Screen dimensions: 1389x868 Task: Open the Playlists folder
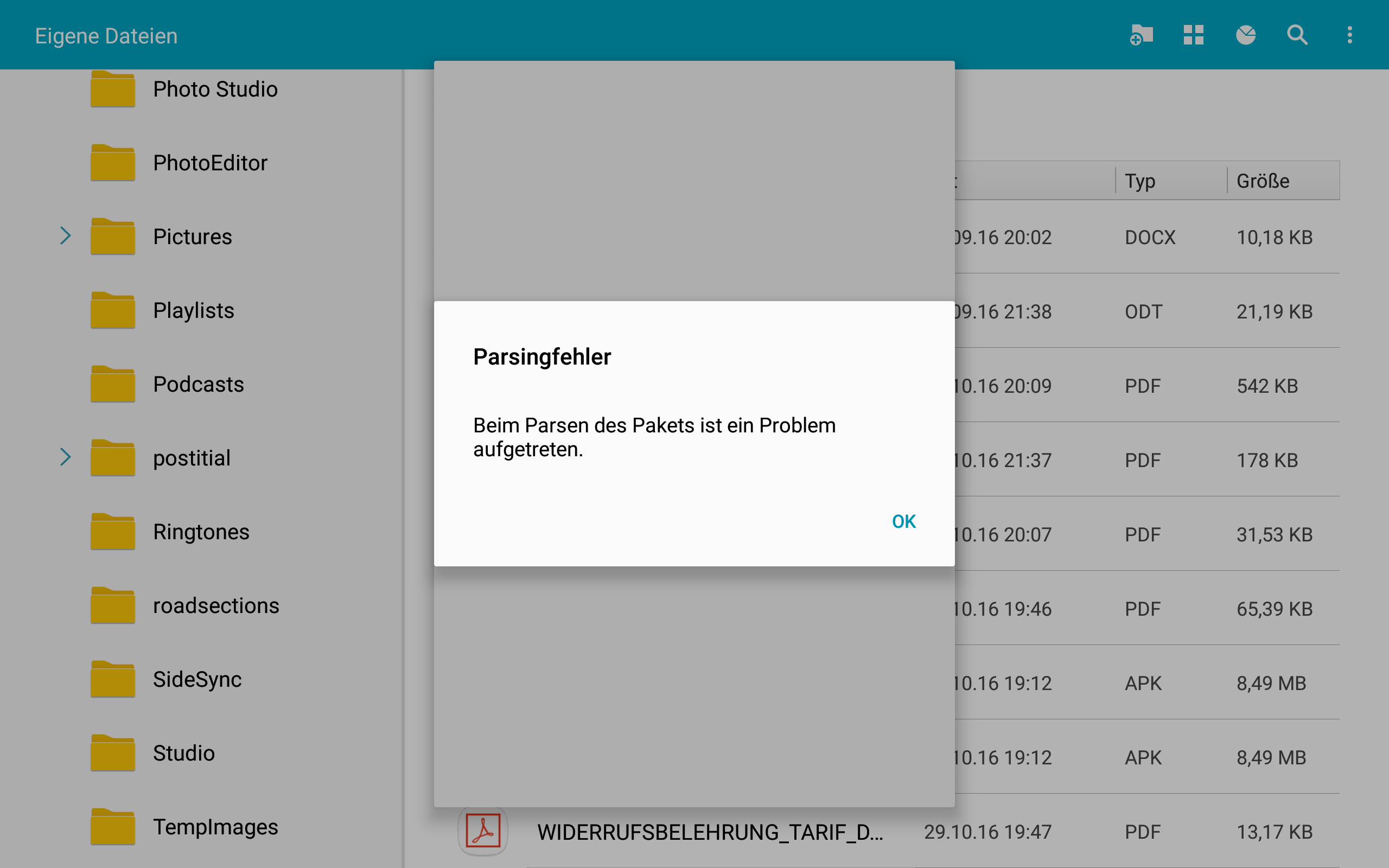(x=193, y=310)
